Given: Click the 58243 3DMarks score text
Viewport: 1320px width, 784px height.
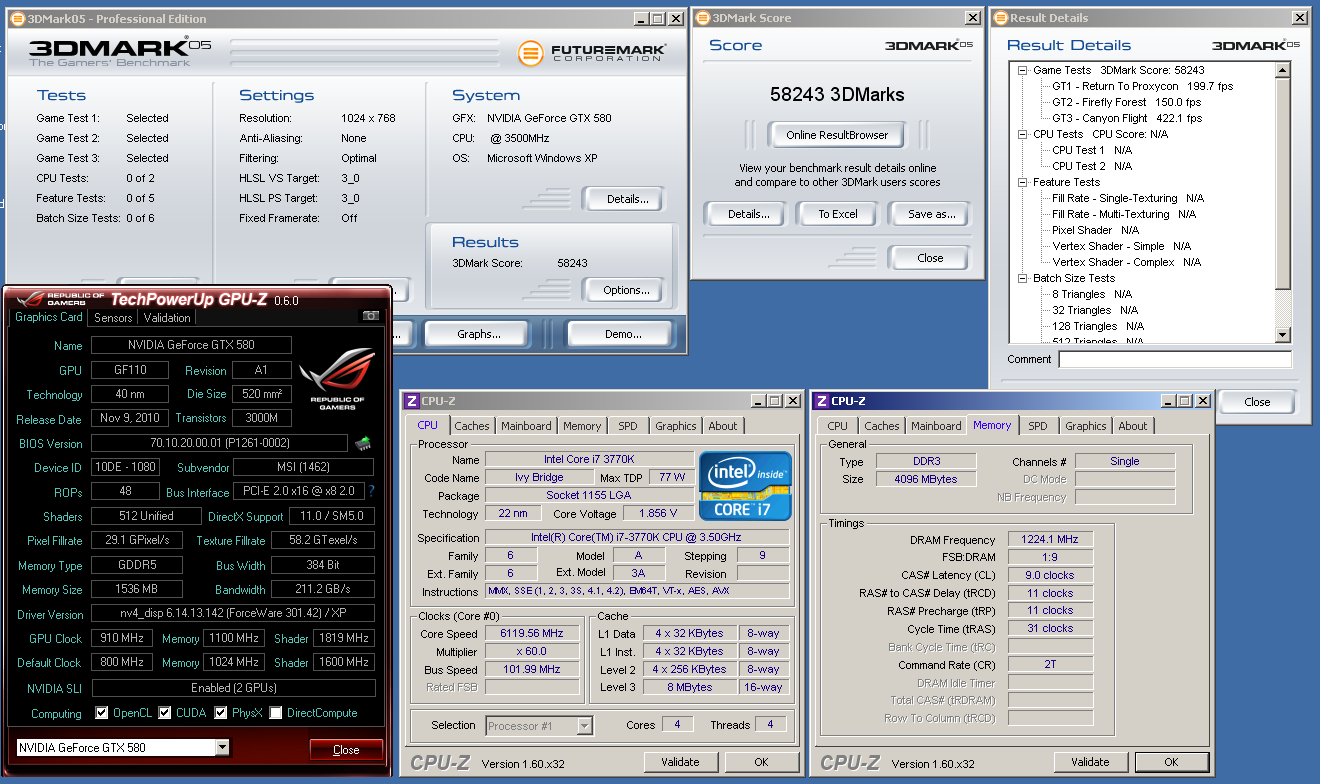Looking at the screenshot, I should click(837, 95).
